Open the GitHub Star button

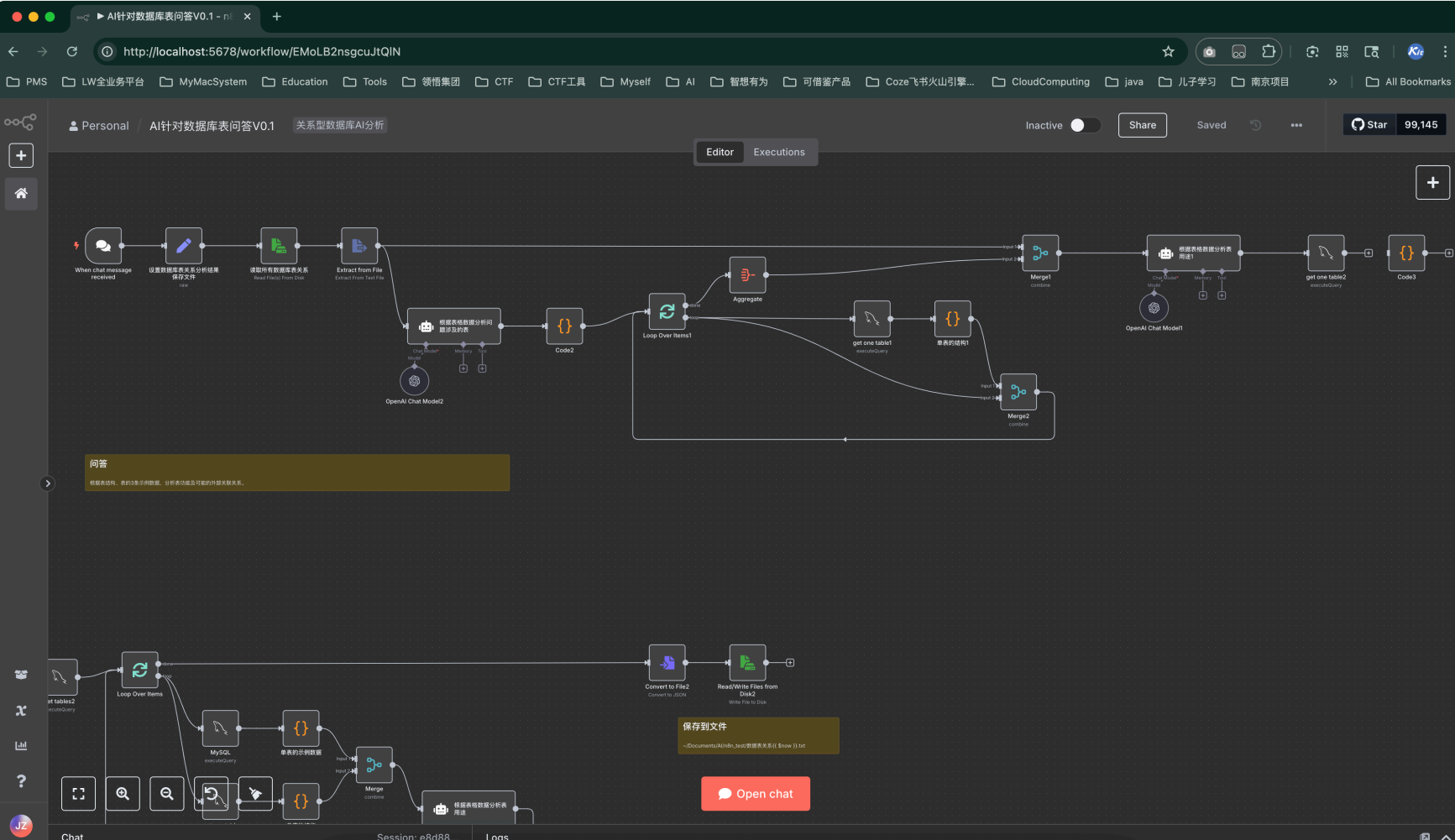tap(1369, 124)
